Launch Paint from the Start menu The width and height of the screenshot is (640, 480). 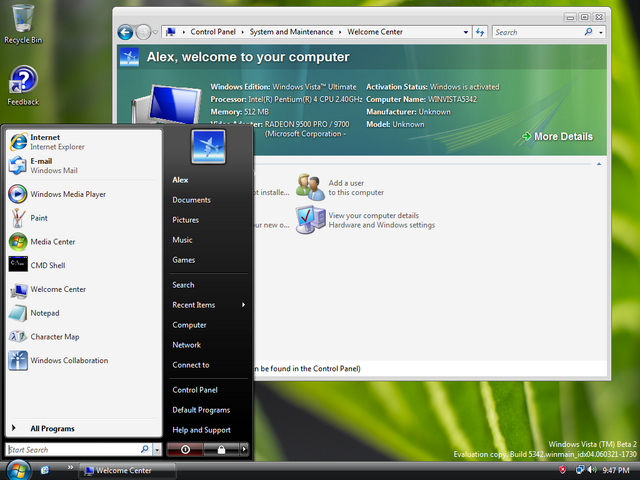[83, 218]
